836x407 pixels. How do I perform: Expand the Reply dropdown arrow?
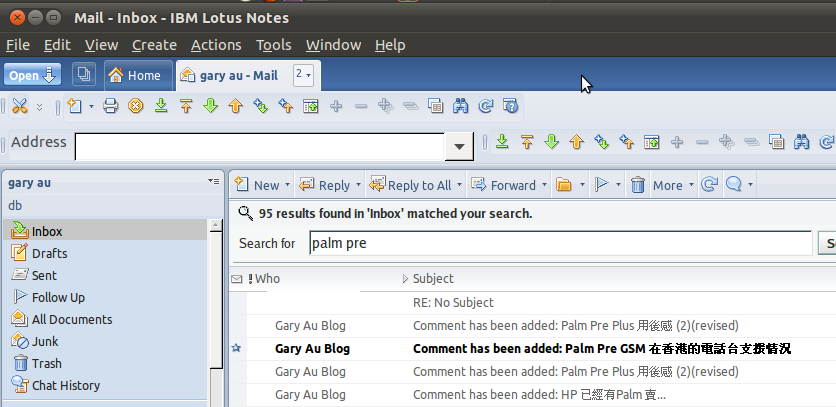pyautogui.click(x=358, y=185)
